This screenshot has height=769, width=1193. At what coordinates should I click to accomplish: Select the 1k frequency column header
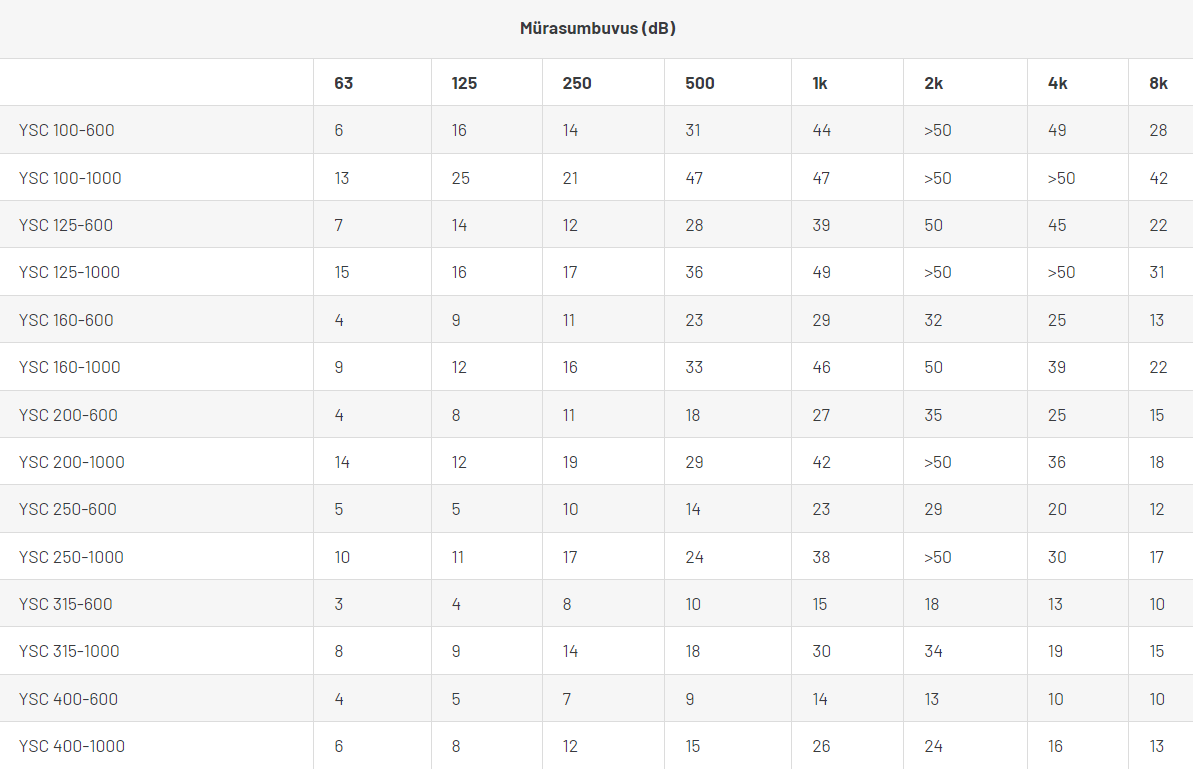click(820, 83)
